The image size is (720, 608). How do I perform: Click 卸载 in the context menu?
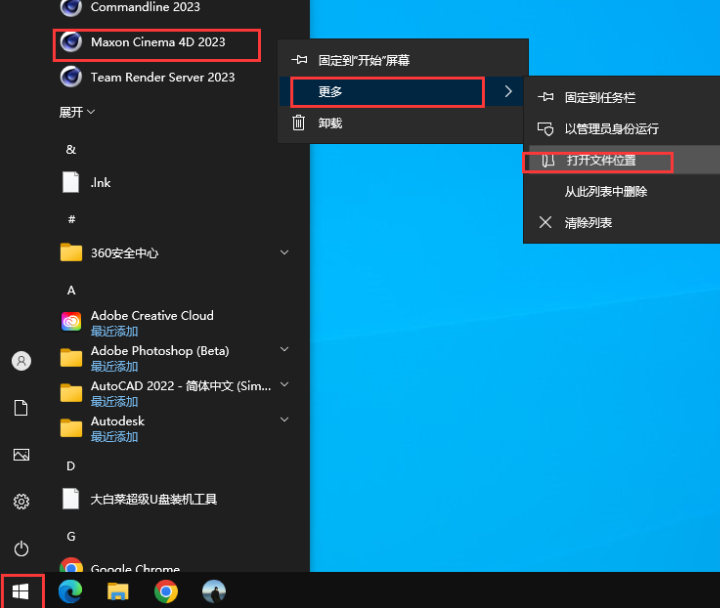coord(330,123)
